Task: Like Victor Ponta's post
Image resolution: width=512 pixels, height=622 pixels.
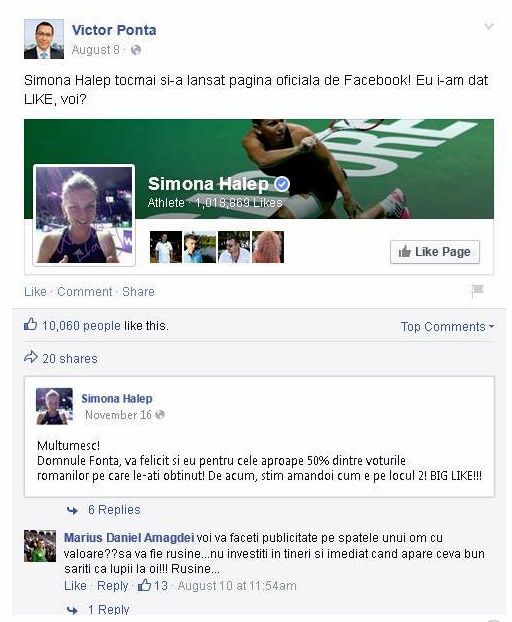Action: tap(35, 292)
